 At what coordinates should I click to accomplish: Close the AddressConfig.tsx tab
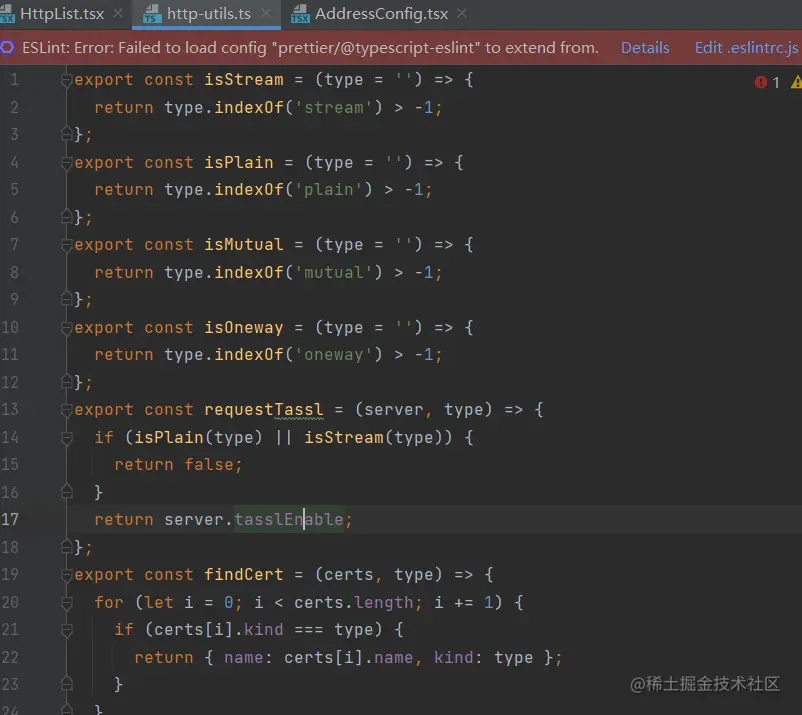click(462, 13)
